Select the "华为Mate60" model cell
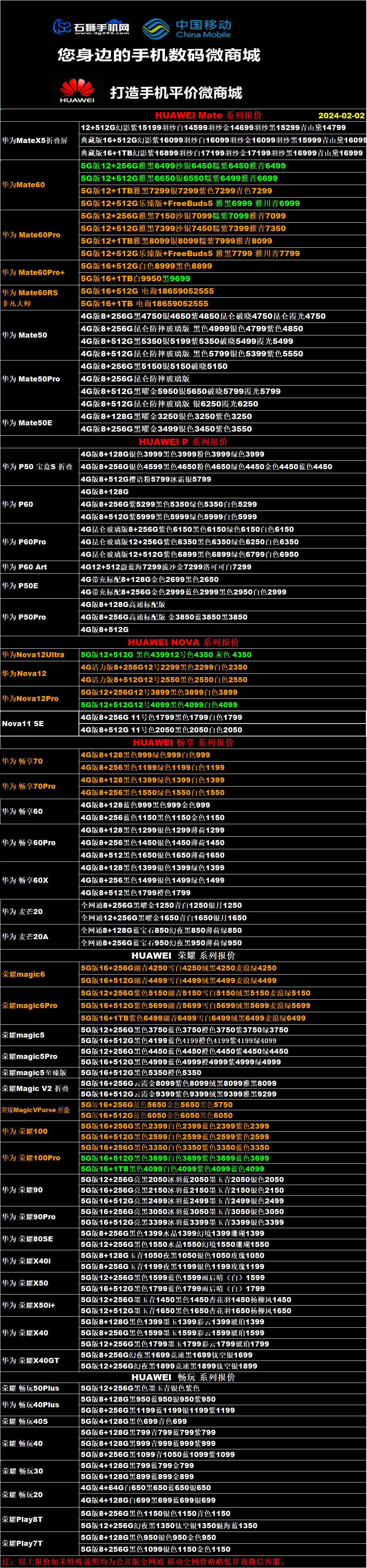 39,184
